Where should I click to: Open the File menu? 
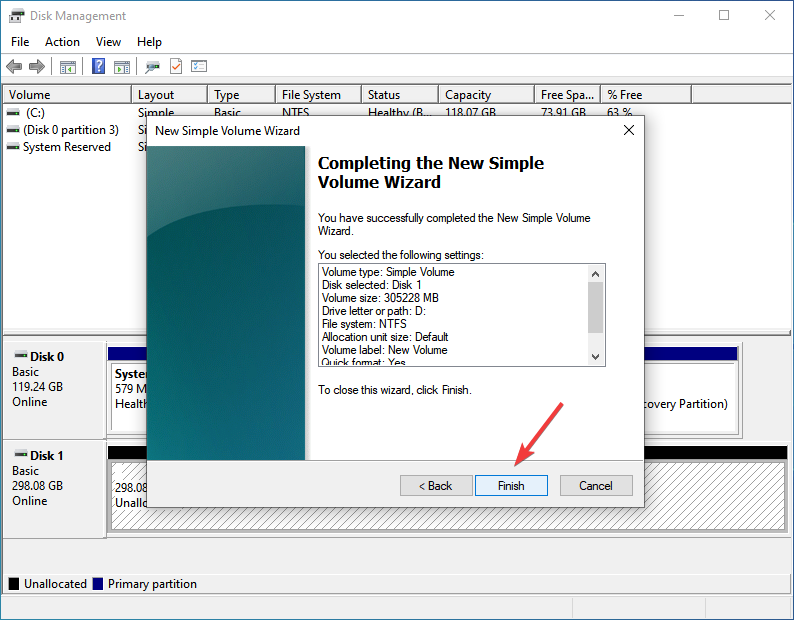pyautogui.click(x=20, y=42)
